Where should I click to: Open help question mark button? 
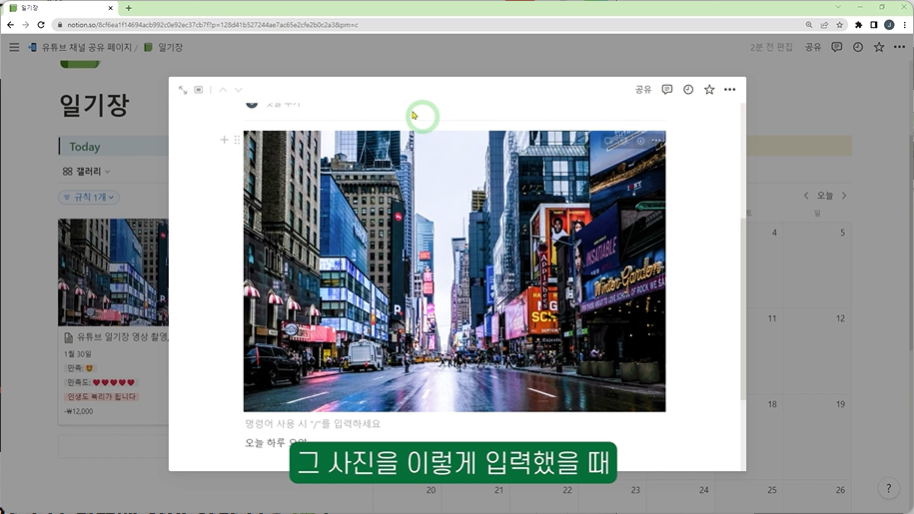[x=888, y=488]
